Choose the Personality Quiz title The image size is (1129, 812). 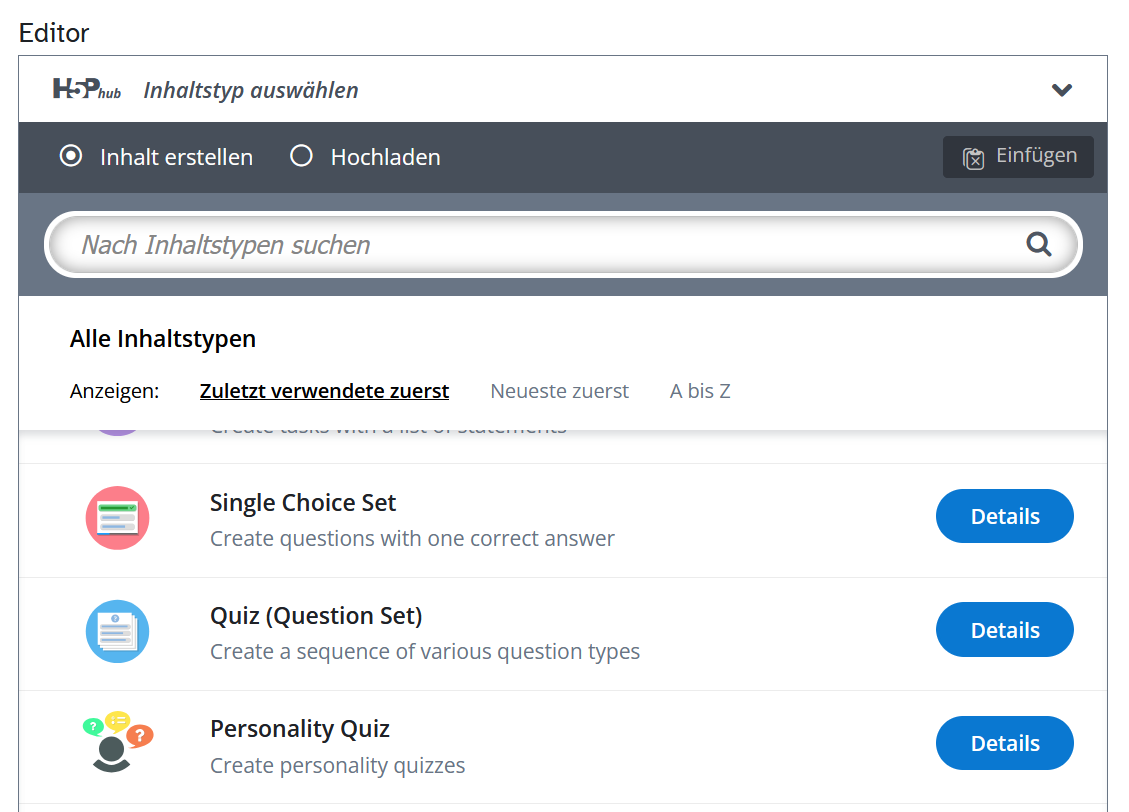(299, 728)
